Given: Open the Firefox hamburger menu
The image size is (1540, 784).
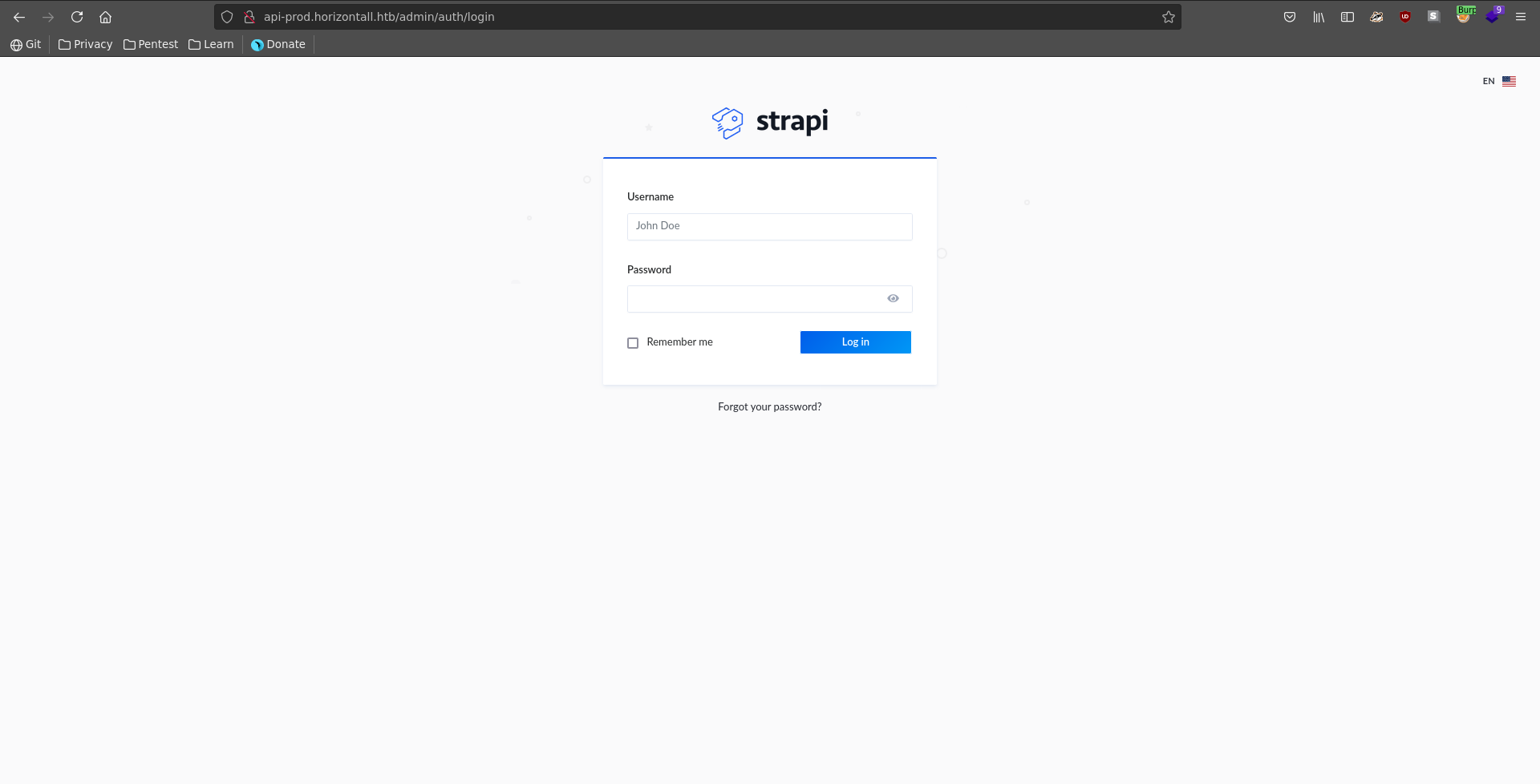Looking at the screenshot, I should pos(1521,17).
